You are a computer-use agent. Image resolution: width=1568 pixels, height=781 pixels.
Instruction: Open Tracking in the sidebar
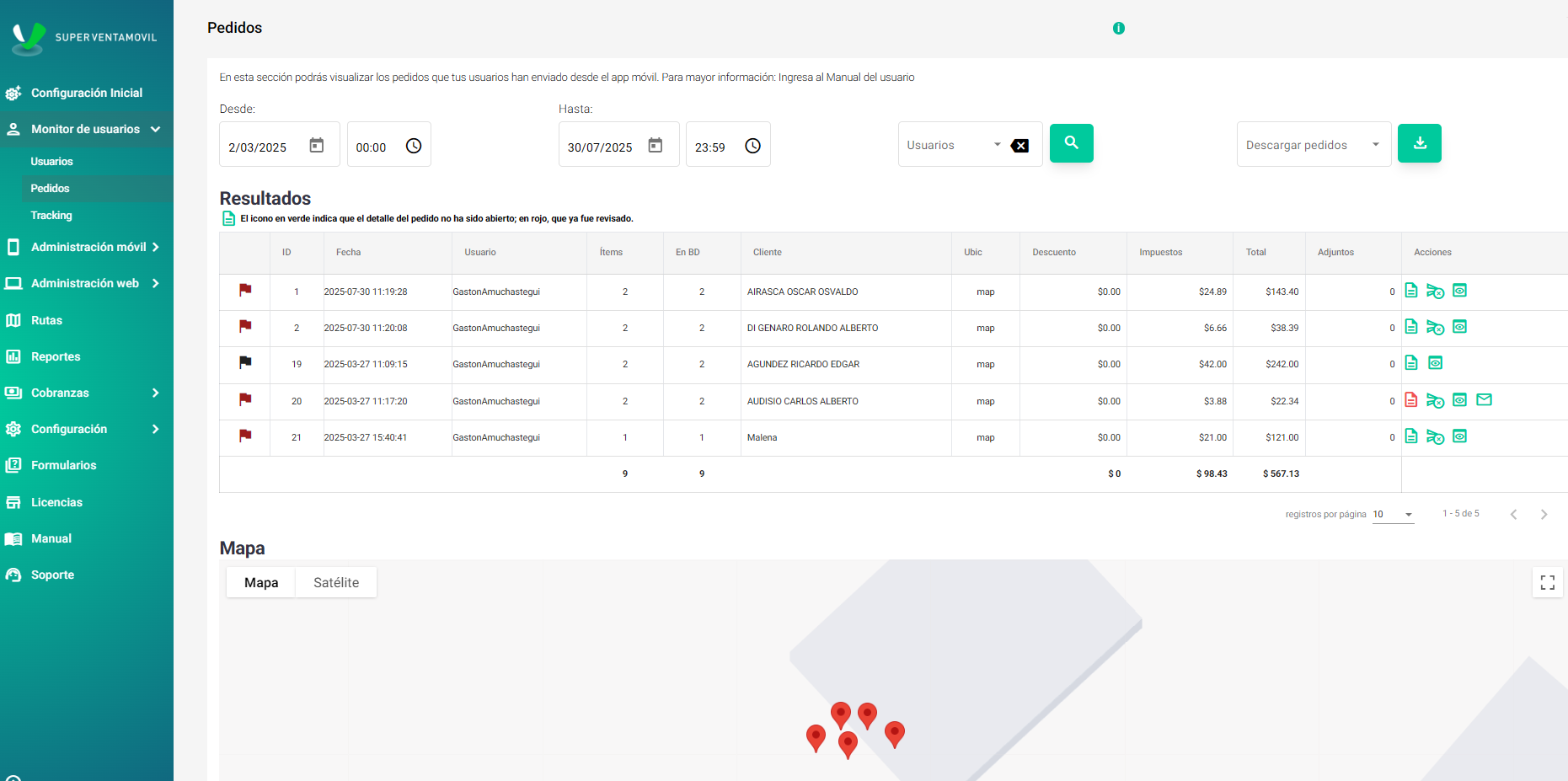(x=51, y=216)
